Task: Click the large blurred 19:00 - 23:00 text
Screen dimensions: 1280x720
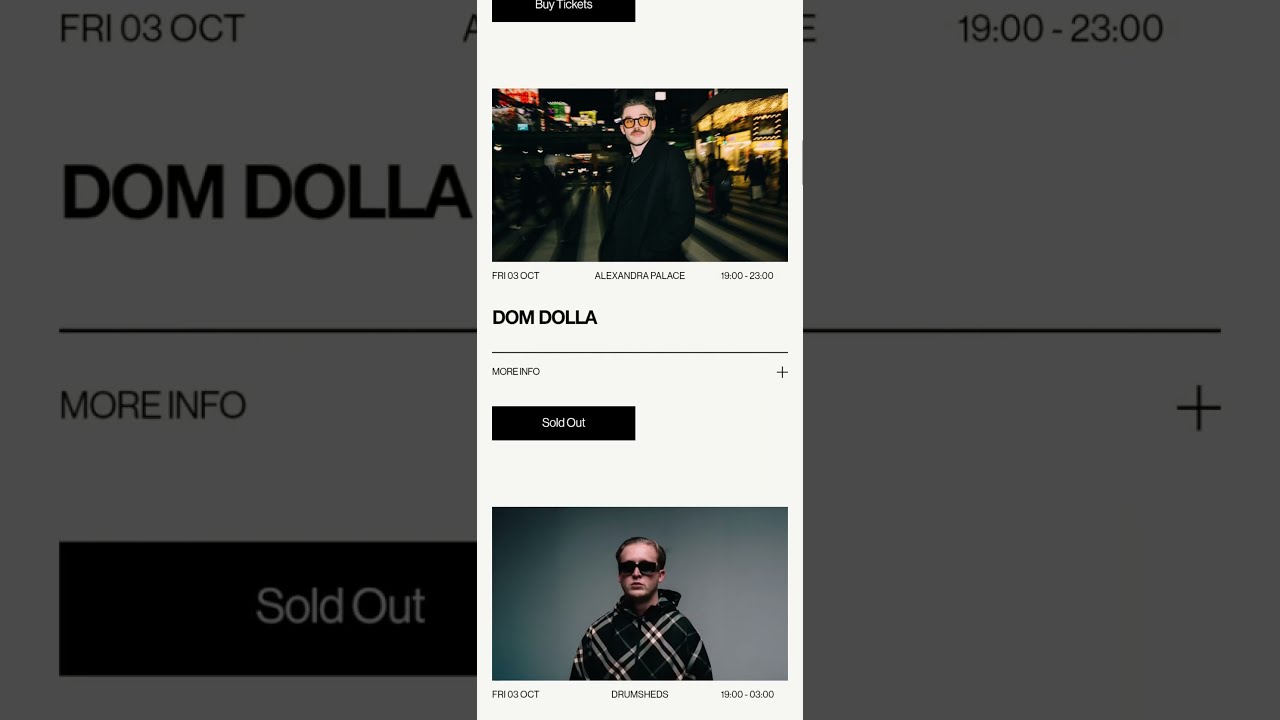Action: [1061, 28]
